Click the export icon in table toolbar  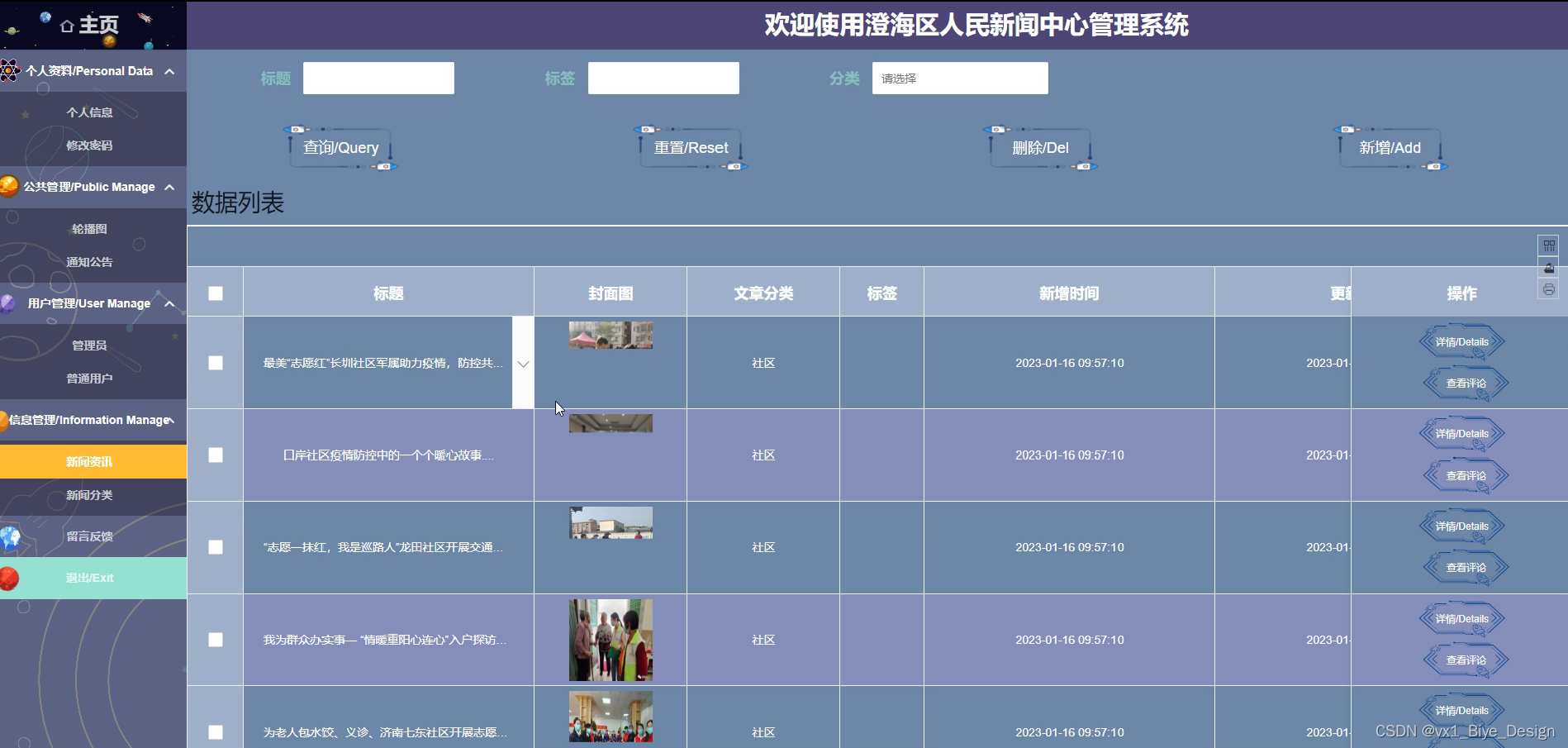pos(1549,268)
